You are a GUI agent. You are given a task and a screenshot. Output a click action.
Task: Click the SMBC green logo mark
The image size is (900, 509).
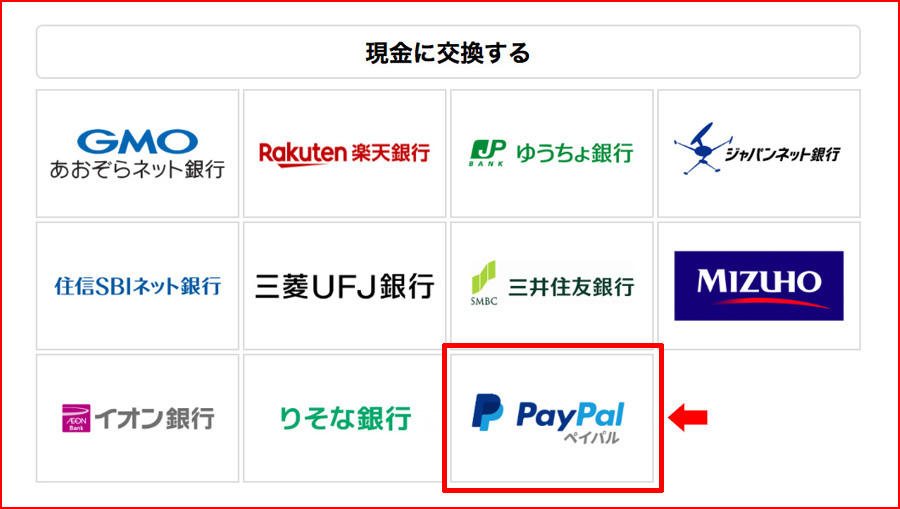484,278
